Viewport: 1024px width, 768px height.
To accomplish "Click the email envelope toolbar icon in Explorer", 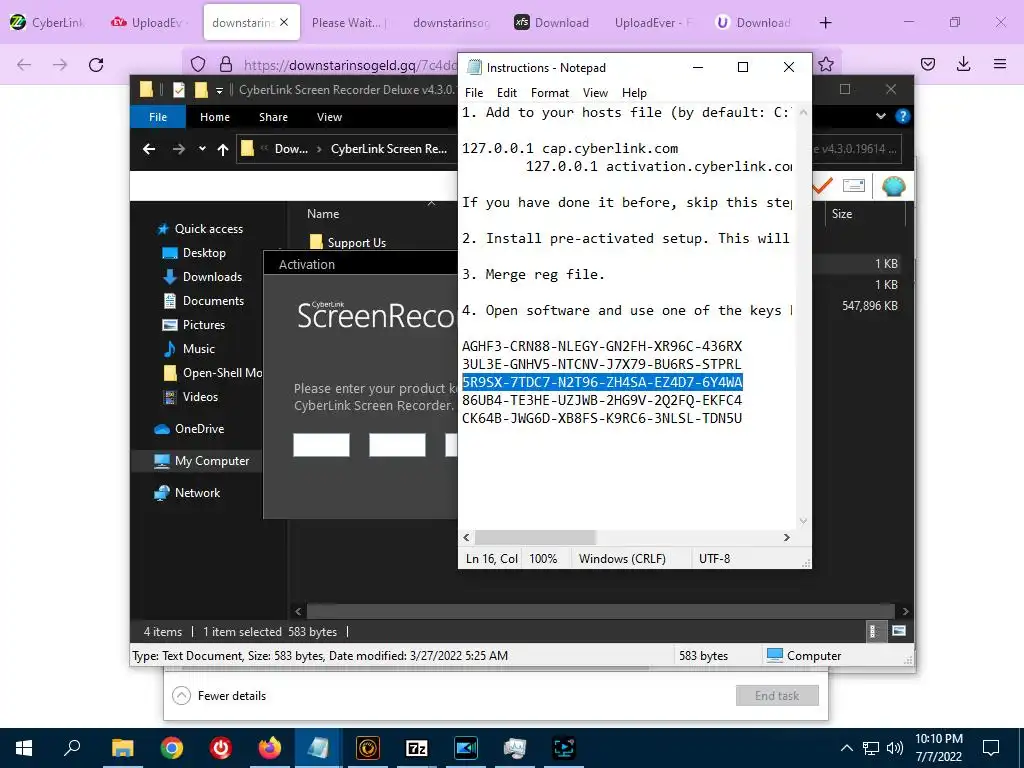I will 854,186.
